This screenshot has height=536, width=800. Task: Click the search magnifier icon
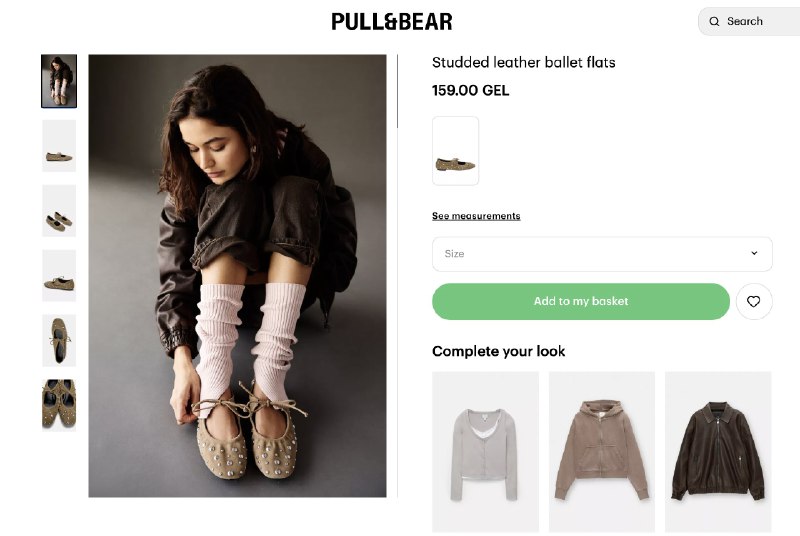point(714,21)
